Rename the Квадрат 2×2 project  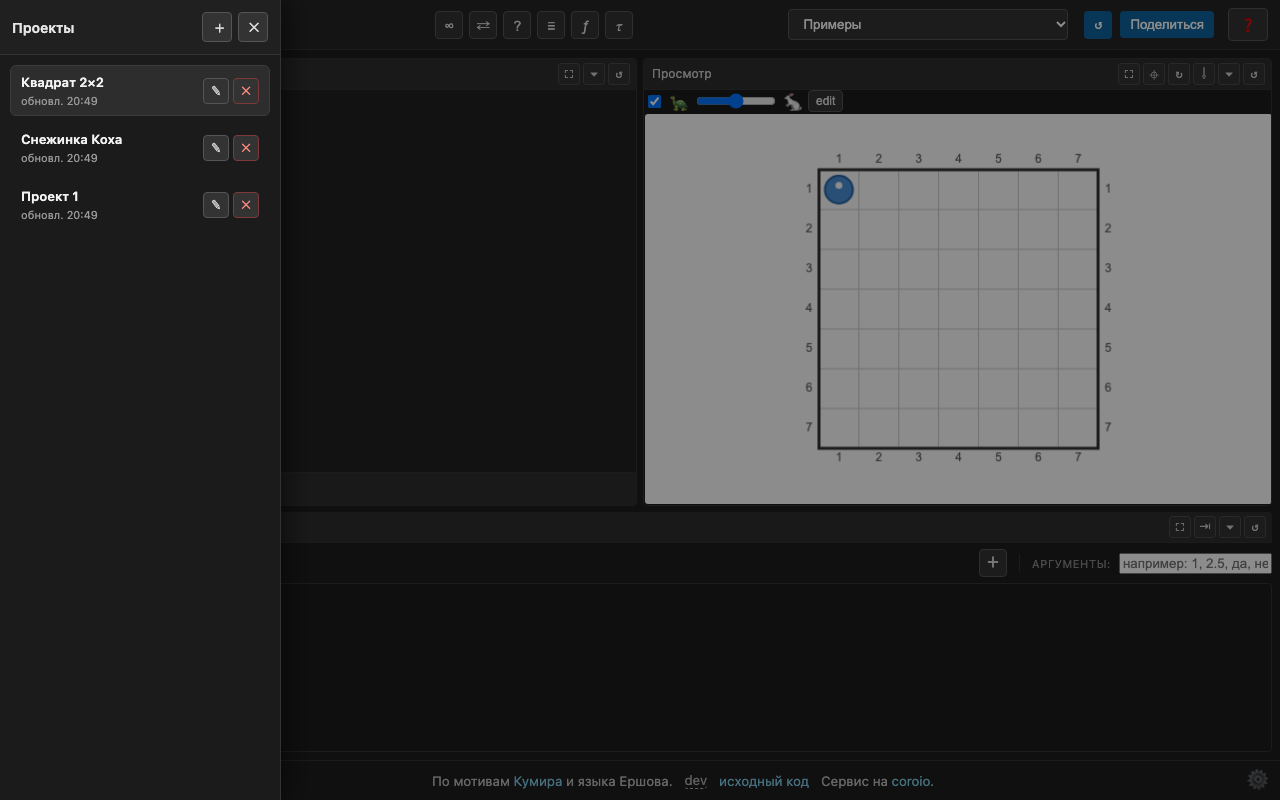[x=215, y=91]
